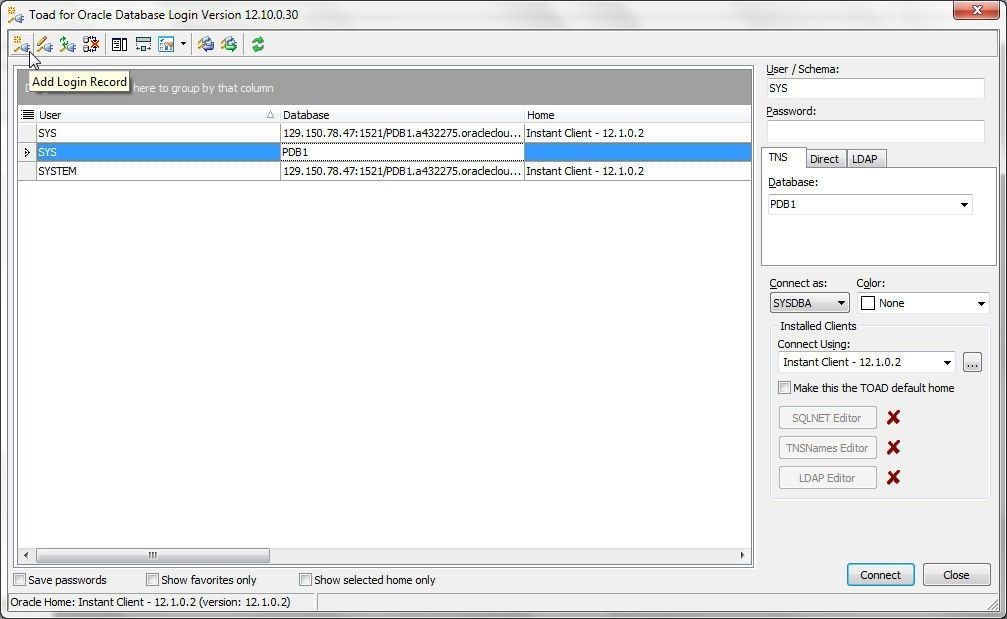The image size is (1007, 619).
Task: Tick Make this the TOAD default home
Action: tap(784, 388)
